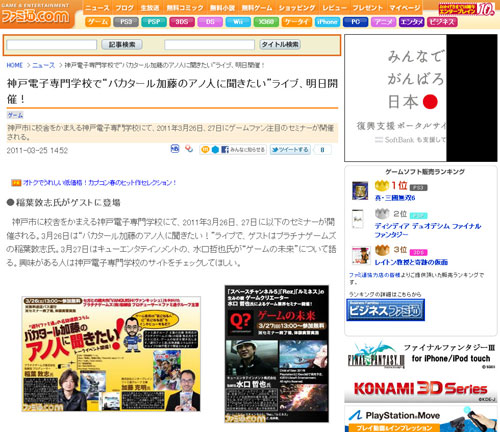Screen dimensions: 500x432
Task: Open the みんなでがんばろう日本 banner
Action: (x=421, y=98)
